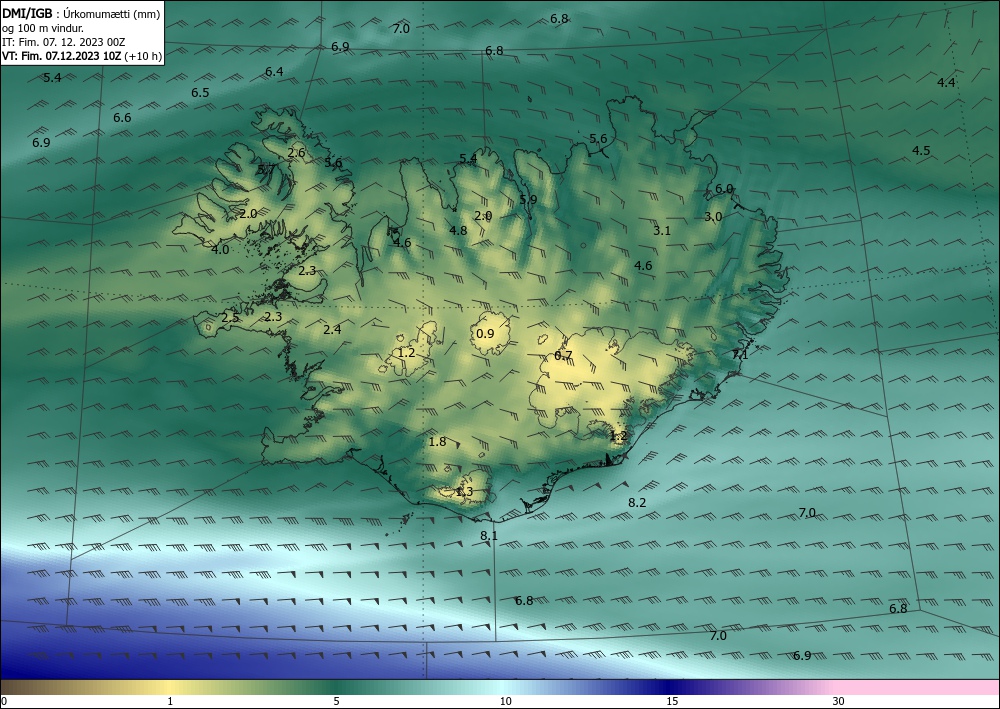This screenshot has height=709, width=1000.
Task: Click the '10' tick label on the color scale
Action: [x=505, y=702]
